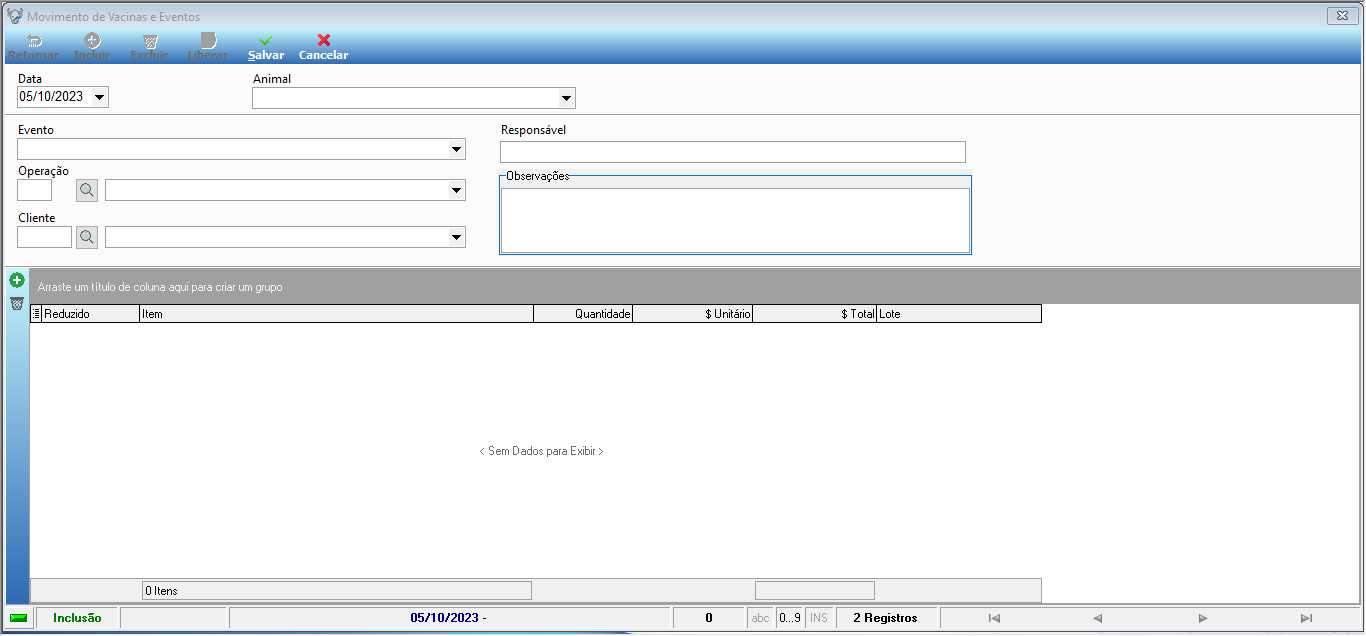Open the Data date picker dropdown
1366x636 pixels.
(100, 97)
